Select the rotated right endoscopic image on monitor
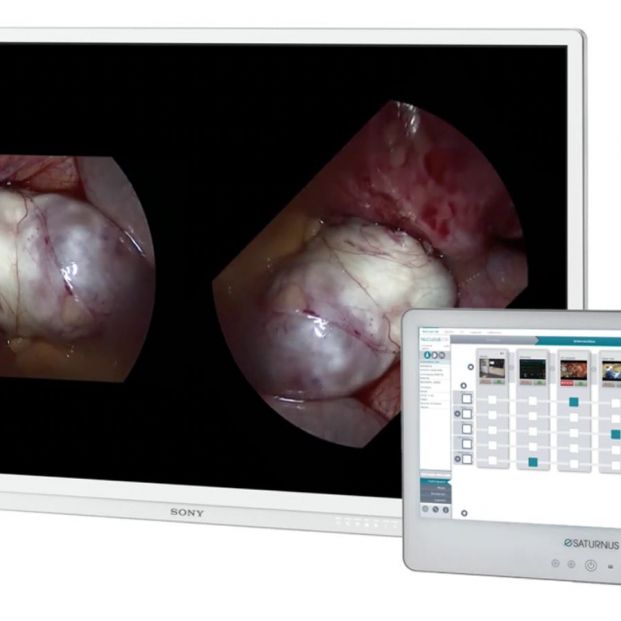The height and width of the screenshot is (621, 621). (370, 273)
